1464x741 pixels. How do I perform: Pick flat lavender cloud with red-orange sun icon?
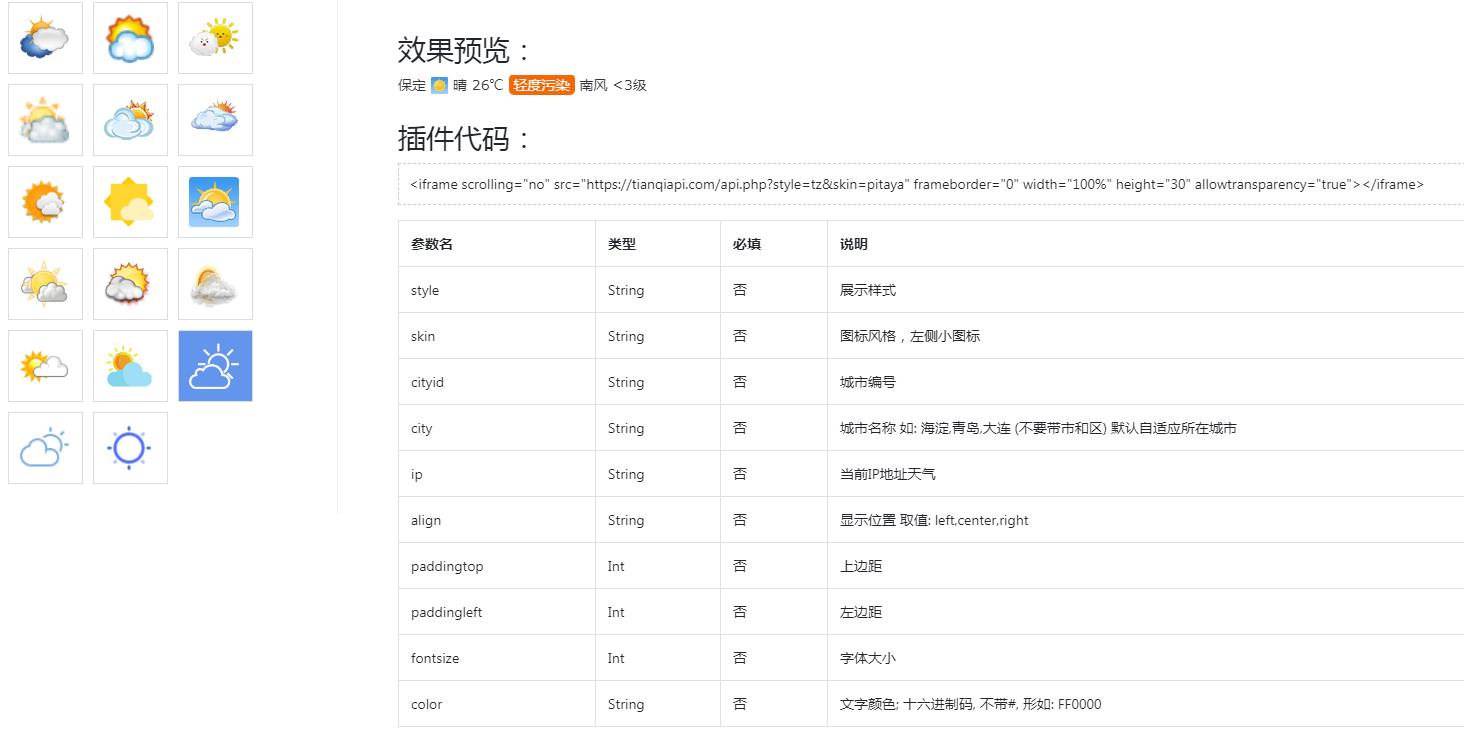point(215,120)
